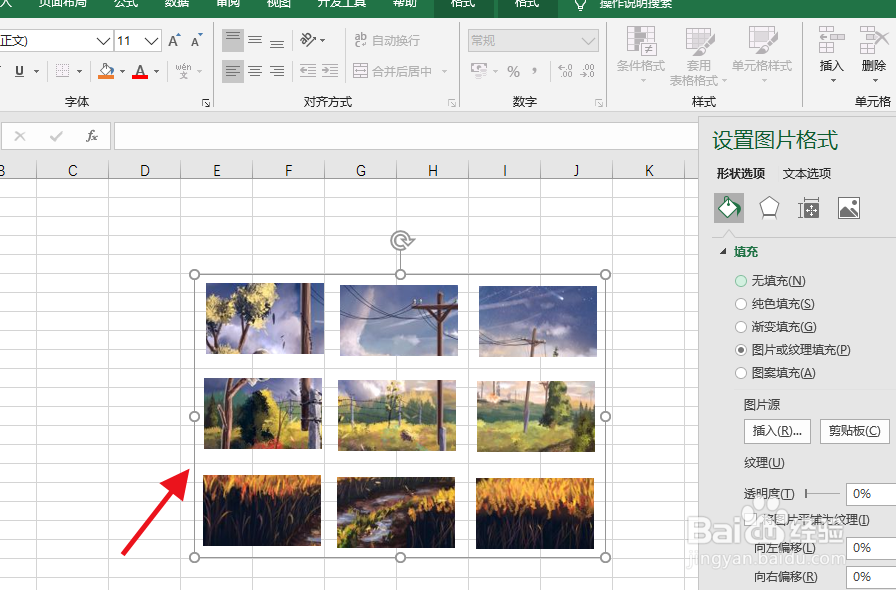
Task: Open the 公式 ribbon tab
Action: click(126, 4)
